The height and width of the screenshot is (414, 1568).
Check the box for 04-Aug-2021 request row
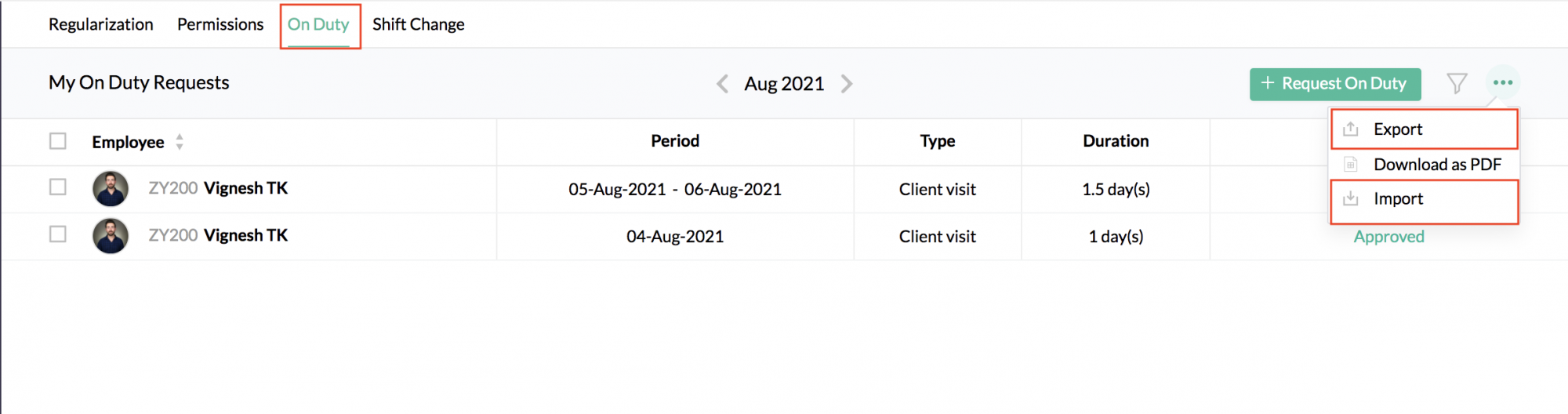coord(58,234)
